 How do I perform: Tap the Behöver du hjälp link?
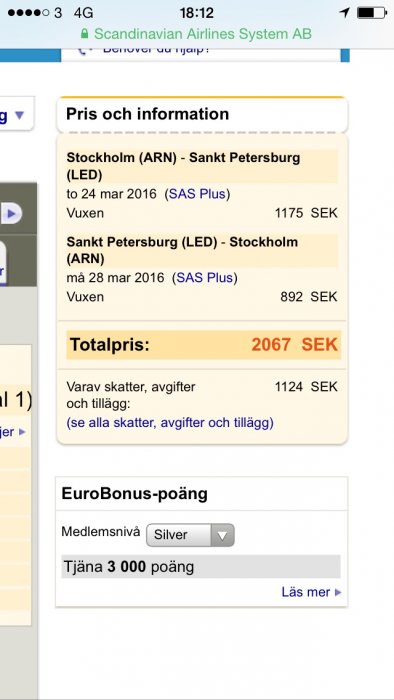coord(156,50)
